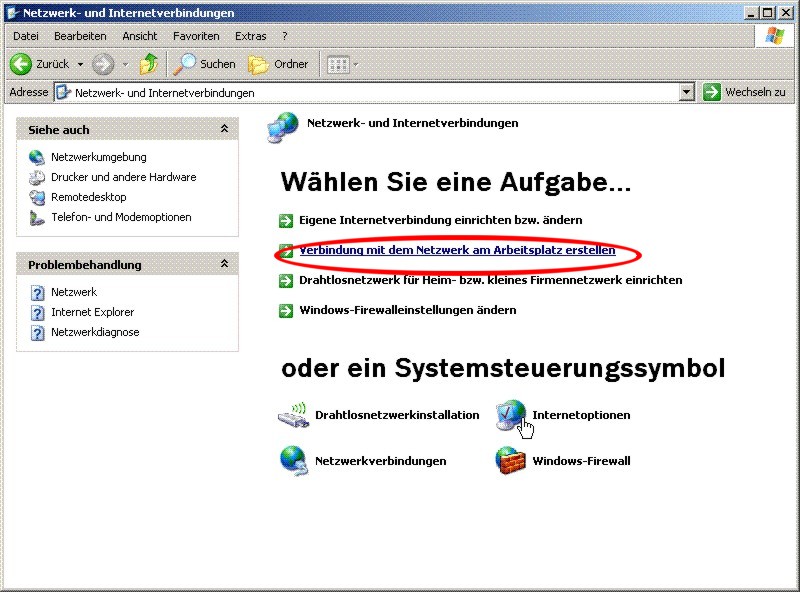The width and height of the screenshot is (800, 592).
Task: Open the Netzwerk troubleshooting link
Action: (73, 292)
